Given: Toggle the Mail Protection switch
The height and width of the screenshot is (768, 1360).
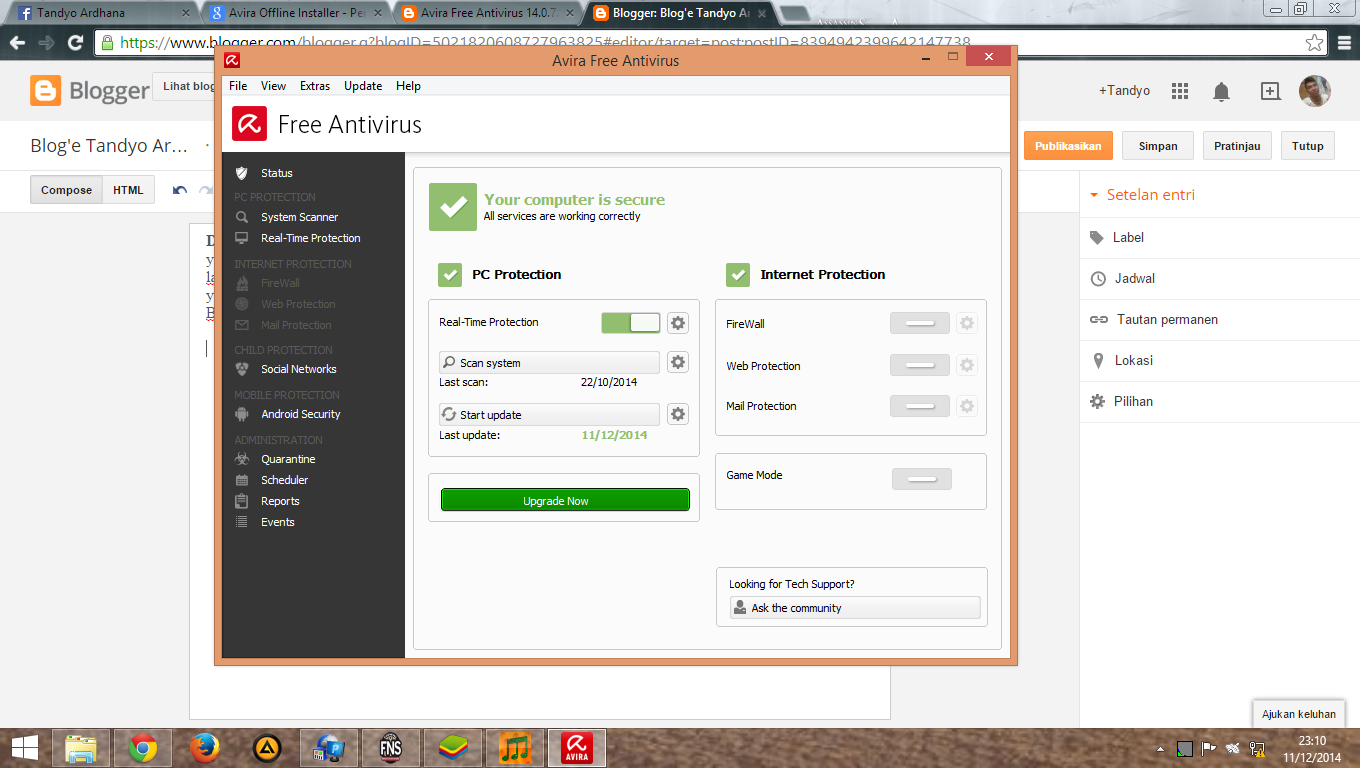Looking at the screenshot, I should 920,406.
